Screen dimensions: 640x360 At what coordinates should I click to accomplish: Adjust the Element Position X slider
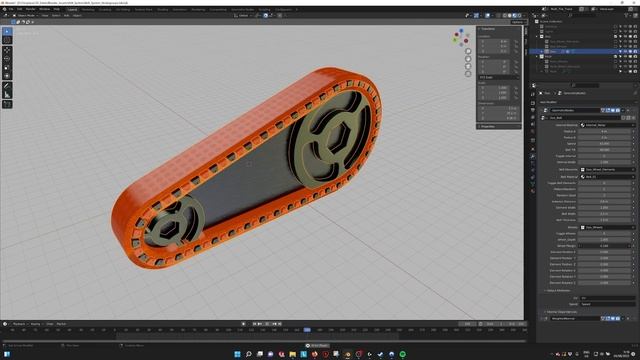point(605,252)
